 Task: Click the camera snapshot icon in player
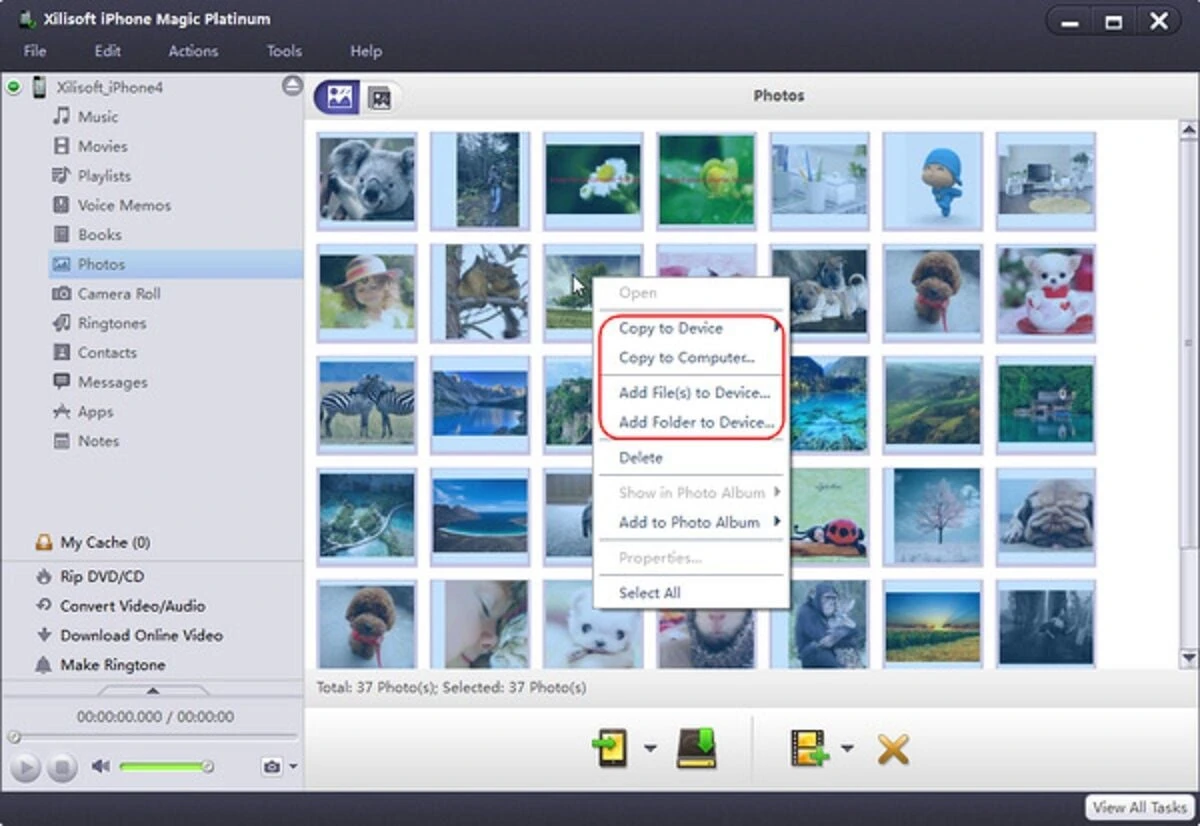[x=271, y=767]
